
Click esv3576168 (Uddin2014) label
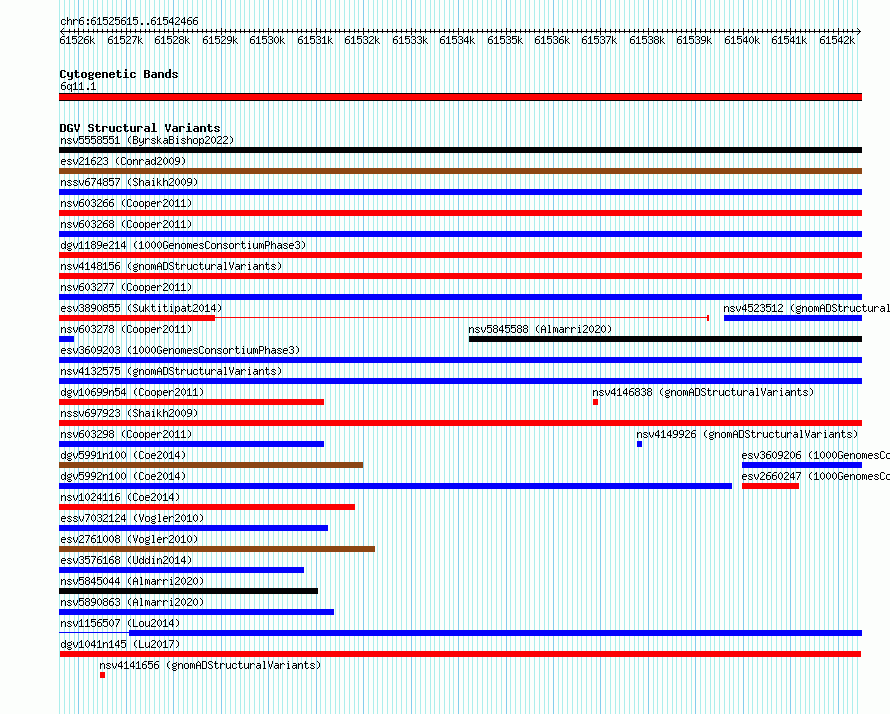pos(126,560)
